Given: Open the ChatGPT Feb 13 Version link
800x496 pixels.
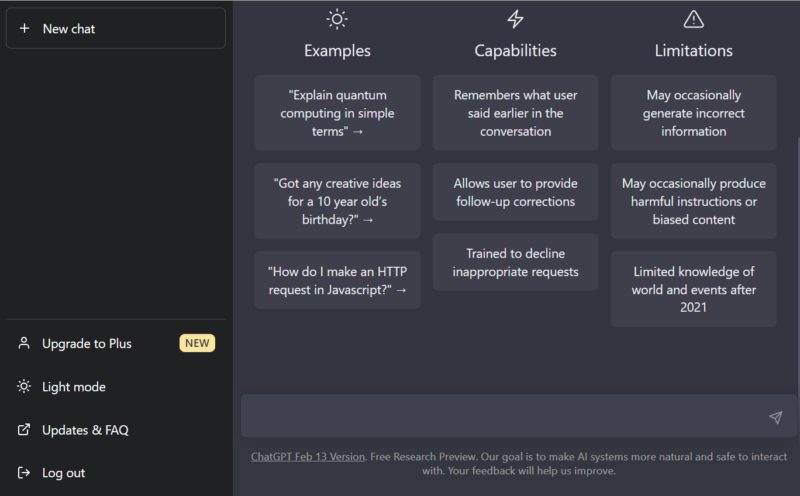Looking at the screenshot, I should click(307, 457).
